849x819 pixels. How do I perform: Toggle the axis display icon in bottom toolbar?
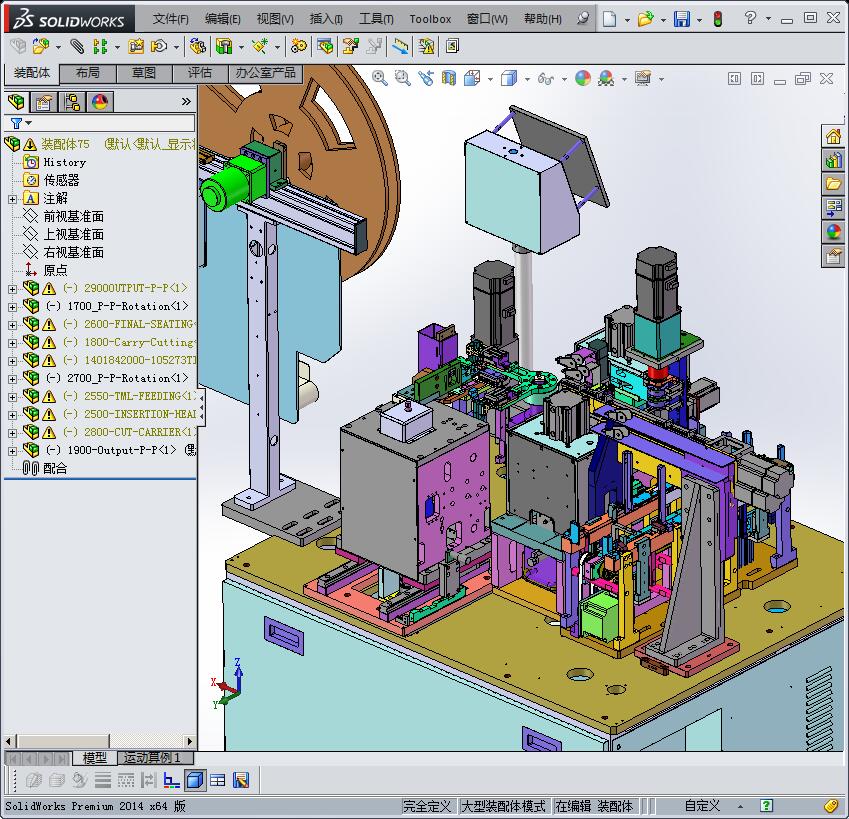tap(171, 780)
